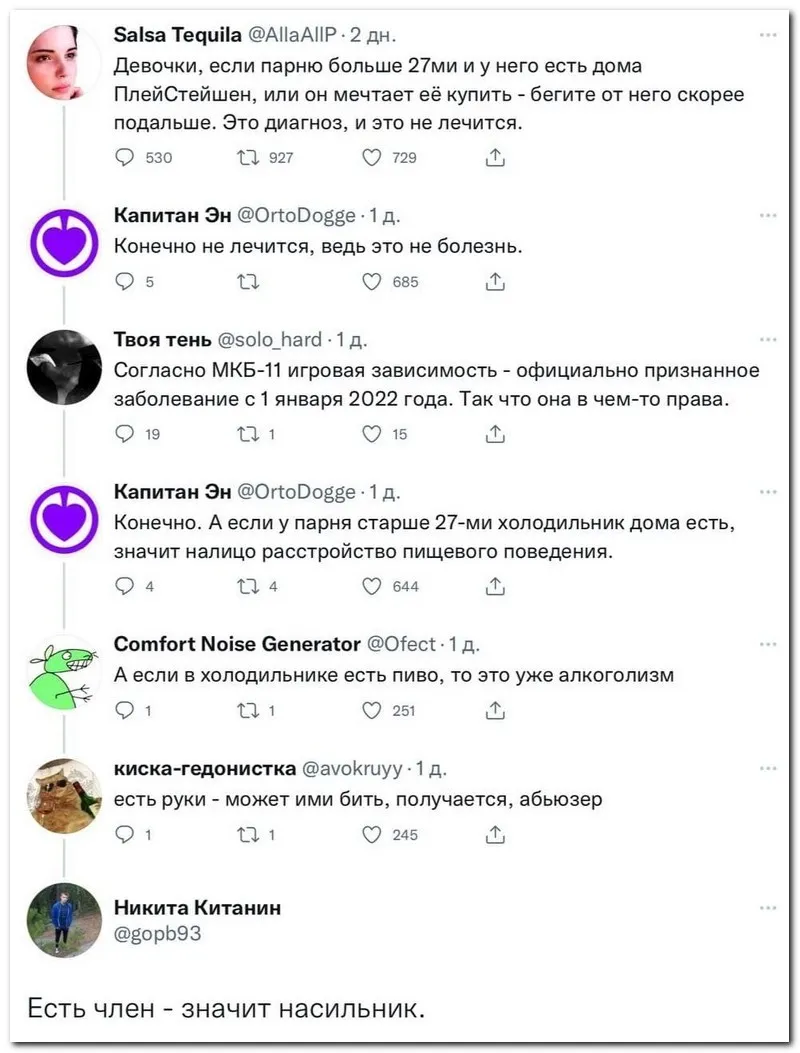Like the tweet with 644 likes
Viewport: 800px width, 1053px height.
(x=372, y=586)
